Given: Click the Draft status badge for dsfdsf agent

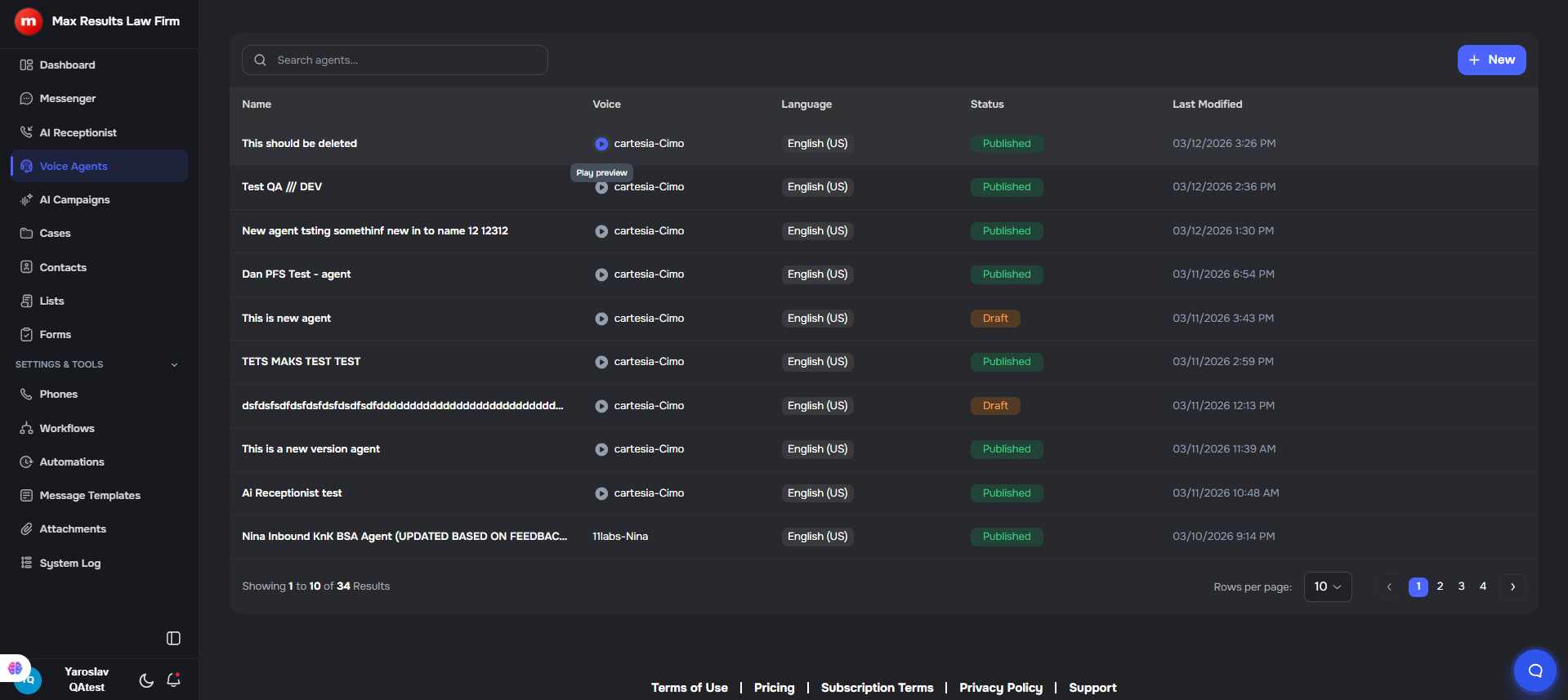Looking at the screenshot, I should tap(994, 406).
